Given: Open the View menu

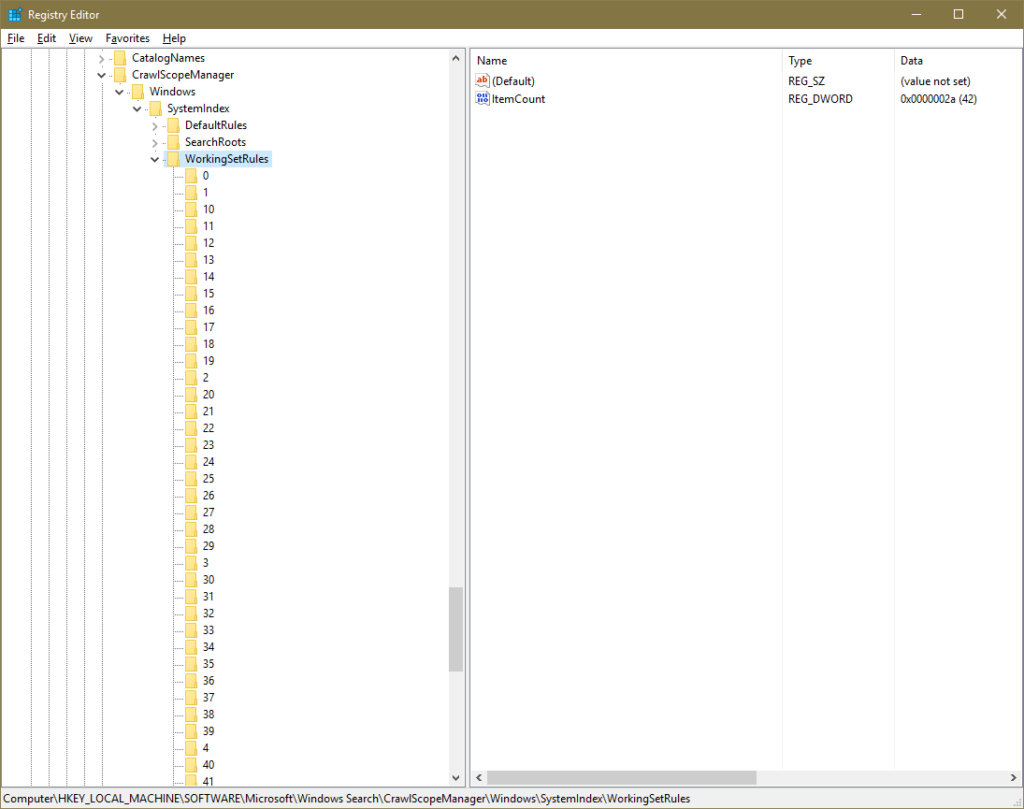Looking at the screenshot, I should (x=80, y=38).
